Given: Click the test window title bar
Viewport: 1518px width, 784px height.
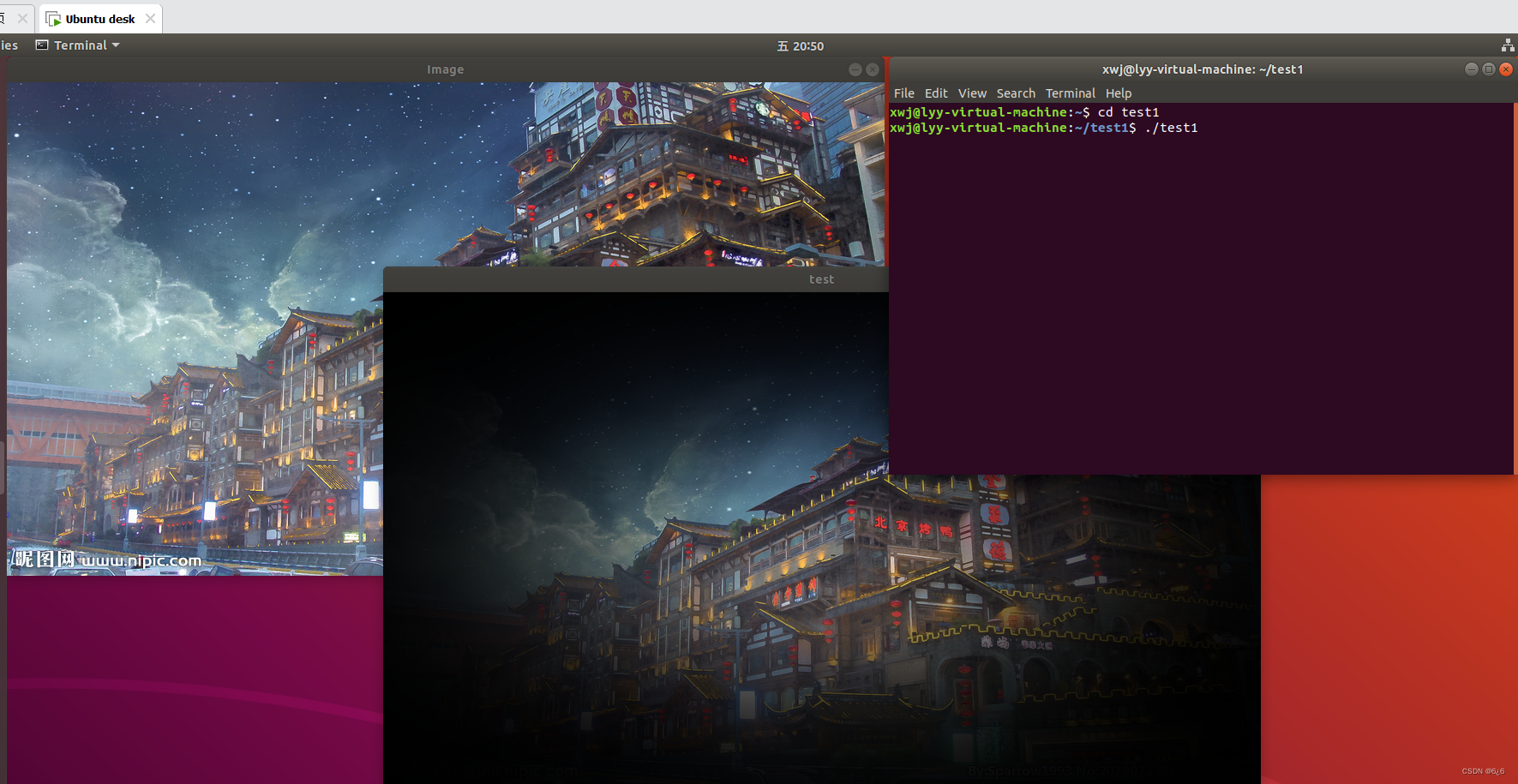Looking at the screenshot, I should (636, 279).
